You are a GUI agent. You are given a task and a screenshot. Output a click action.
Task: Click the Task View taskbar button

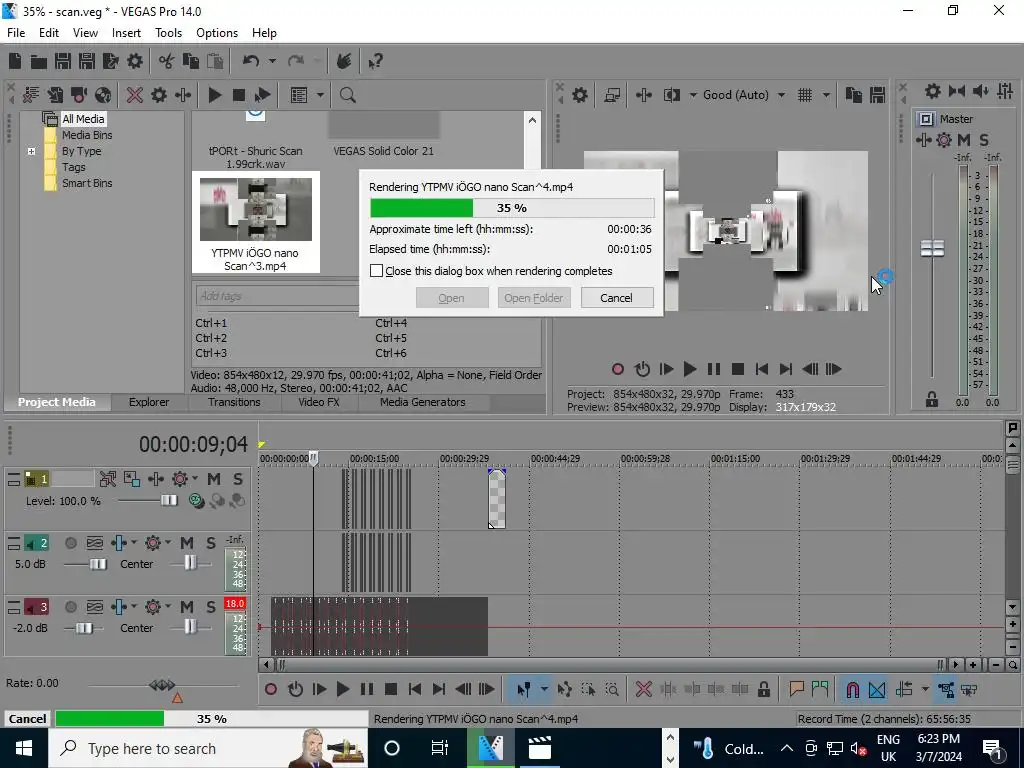point(440,748)
